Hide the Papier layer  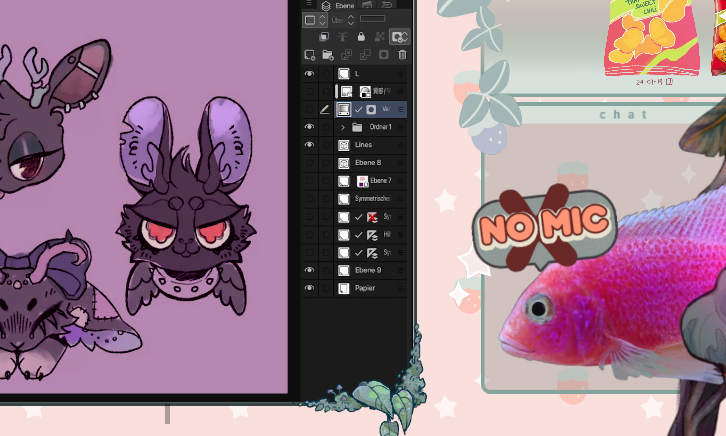pos(309,288)
